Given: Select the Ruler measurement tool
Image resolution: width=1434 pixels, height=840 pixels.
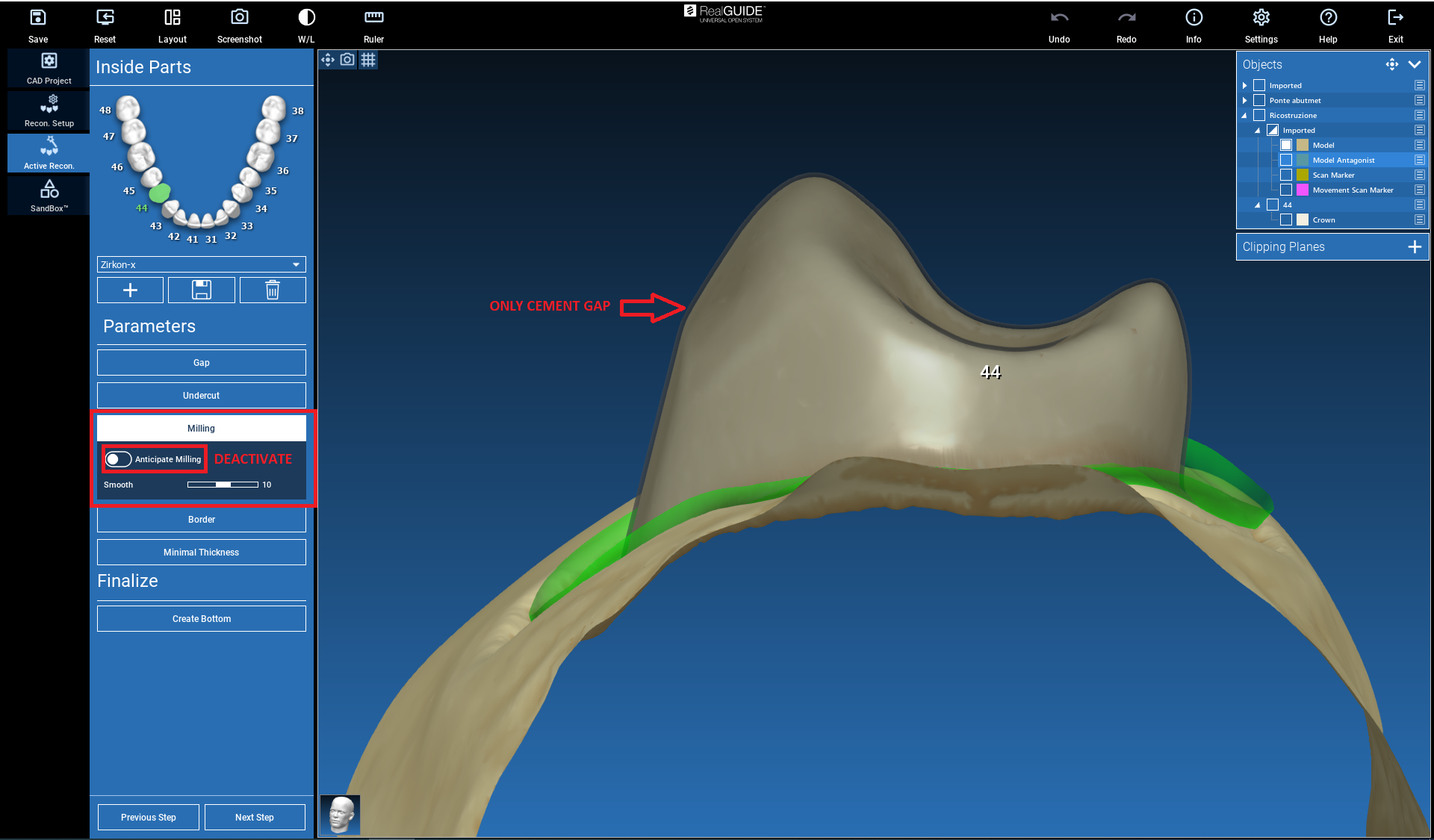Looking at the screenshot, I should (373, 18).
